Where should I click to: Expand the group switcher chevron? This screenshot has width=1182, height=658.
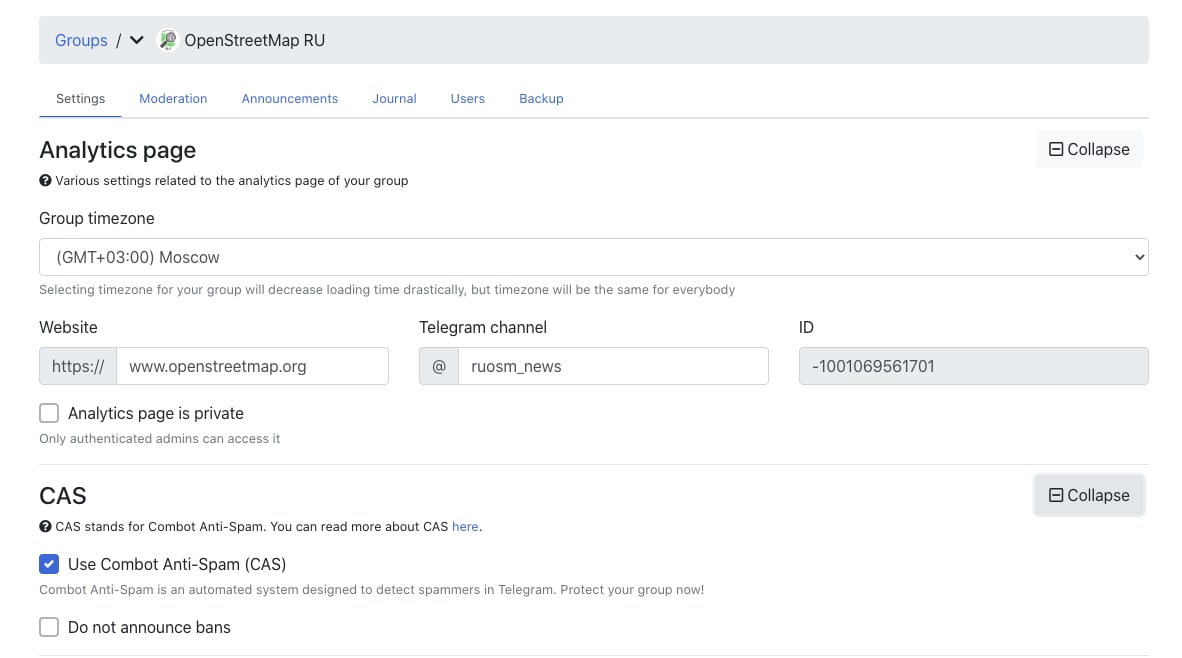click(x=136, y=40)
